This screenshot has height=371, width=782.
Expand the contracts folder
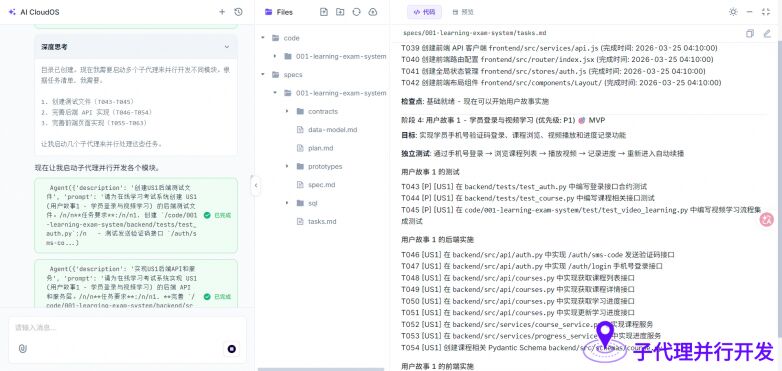coord(287,111)
